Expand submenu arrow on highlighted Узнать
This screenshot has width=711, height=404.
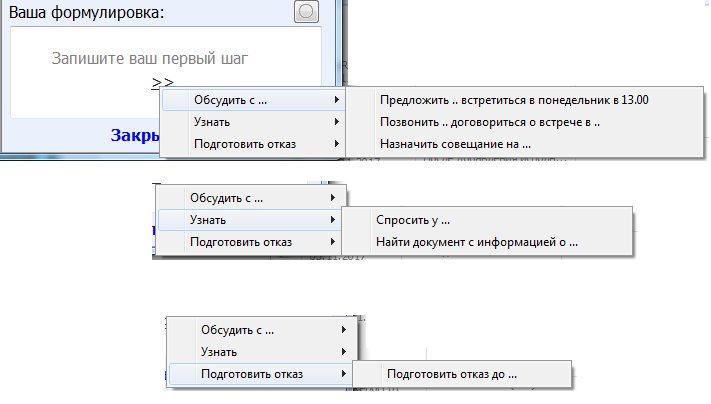pyautogui.click(x=331, y=219)
